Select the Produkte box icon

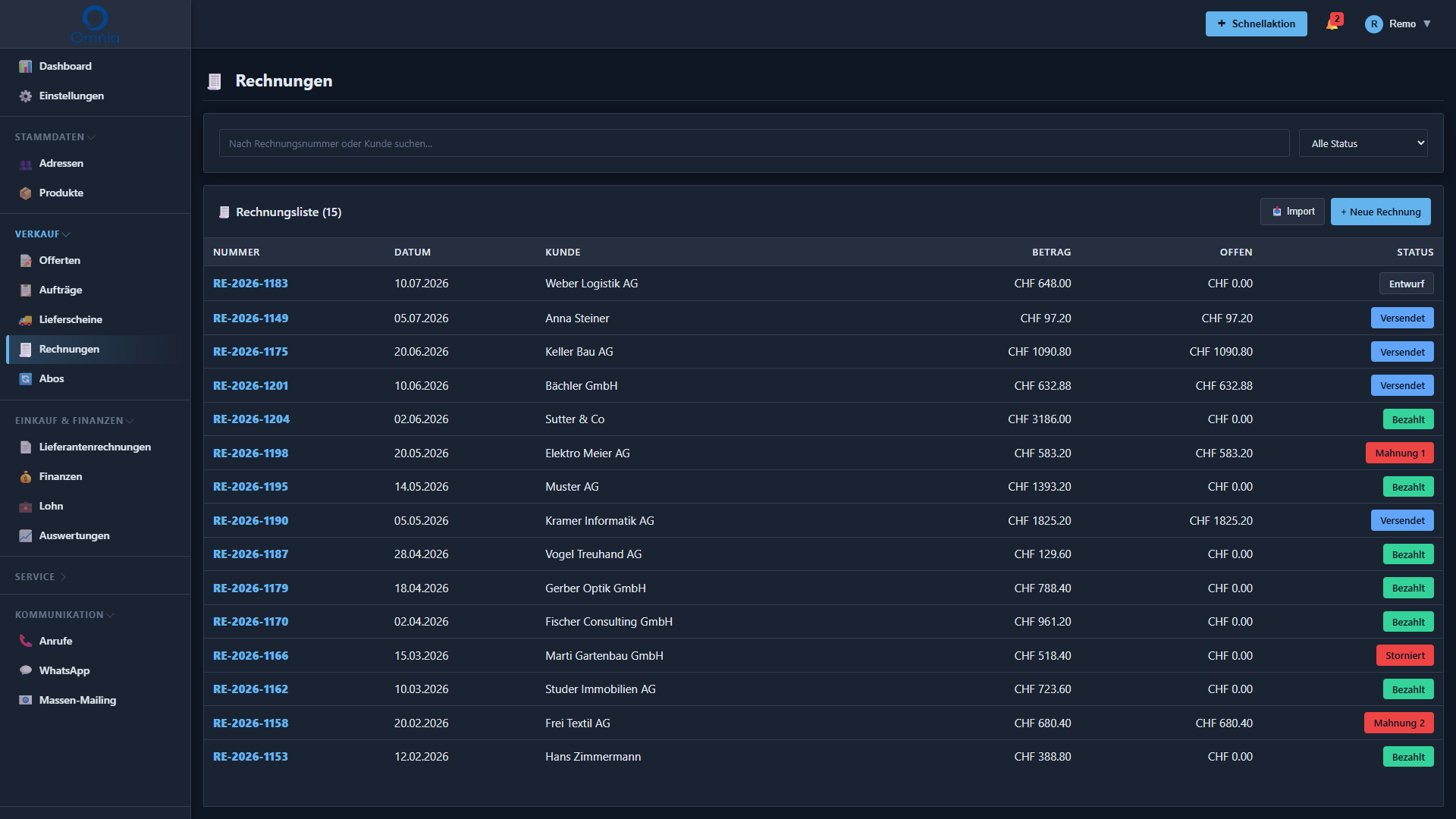click(26, 193)
